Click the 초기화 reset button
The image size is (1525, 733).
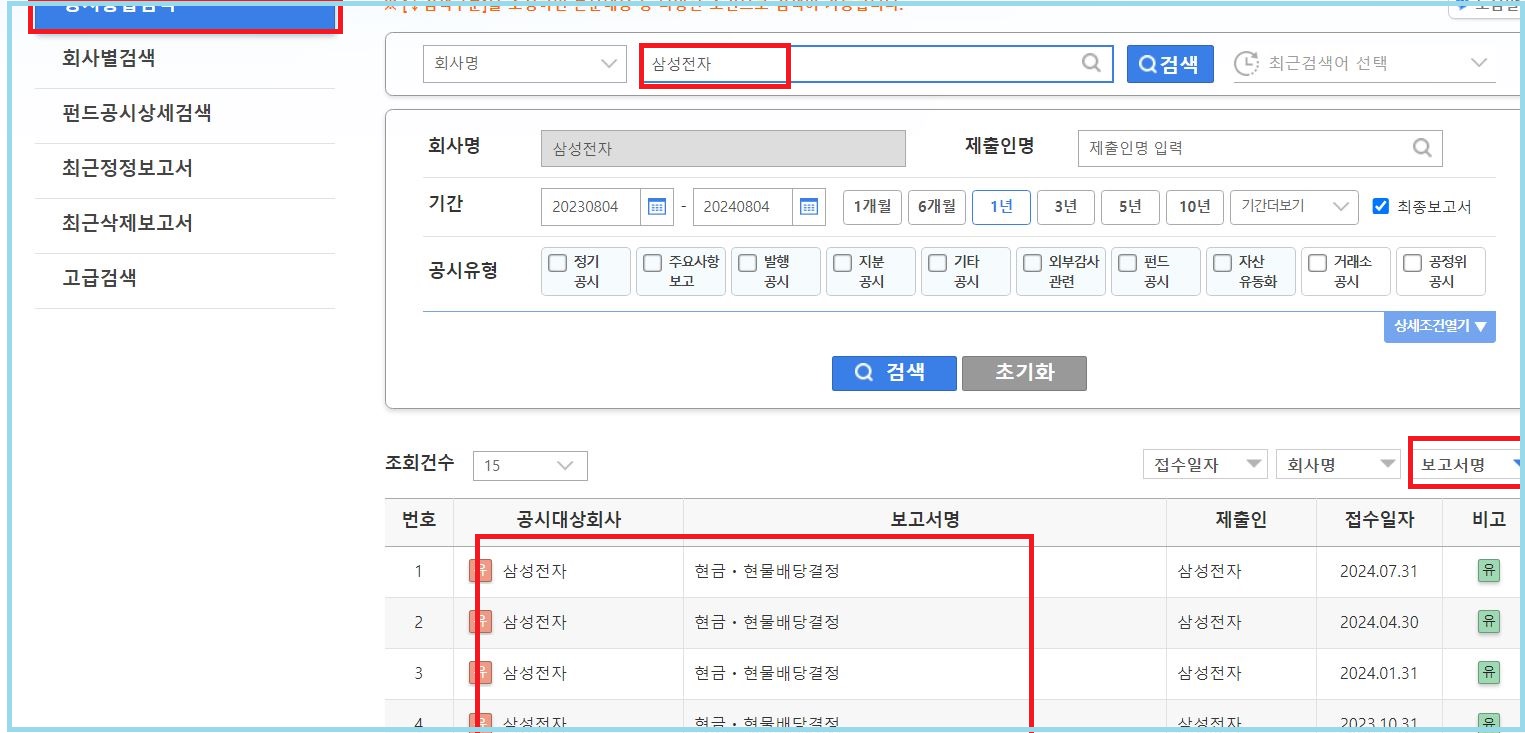[1023, 374]
